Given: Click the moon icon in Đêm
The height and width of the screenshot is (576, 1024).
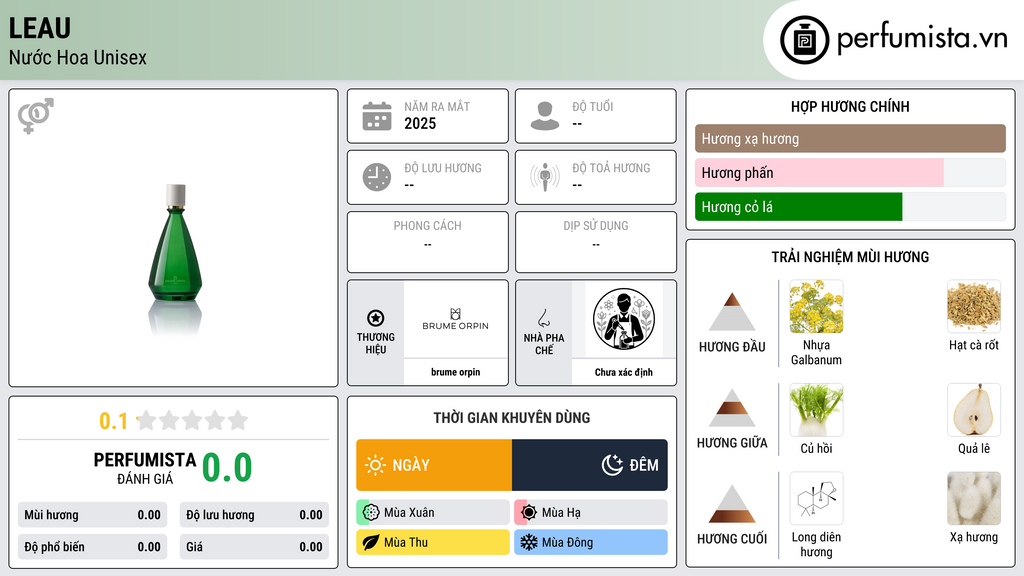Looking at the screenshot, I should point(612,465).
